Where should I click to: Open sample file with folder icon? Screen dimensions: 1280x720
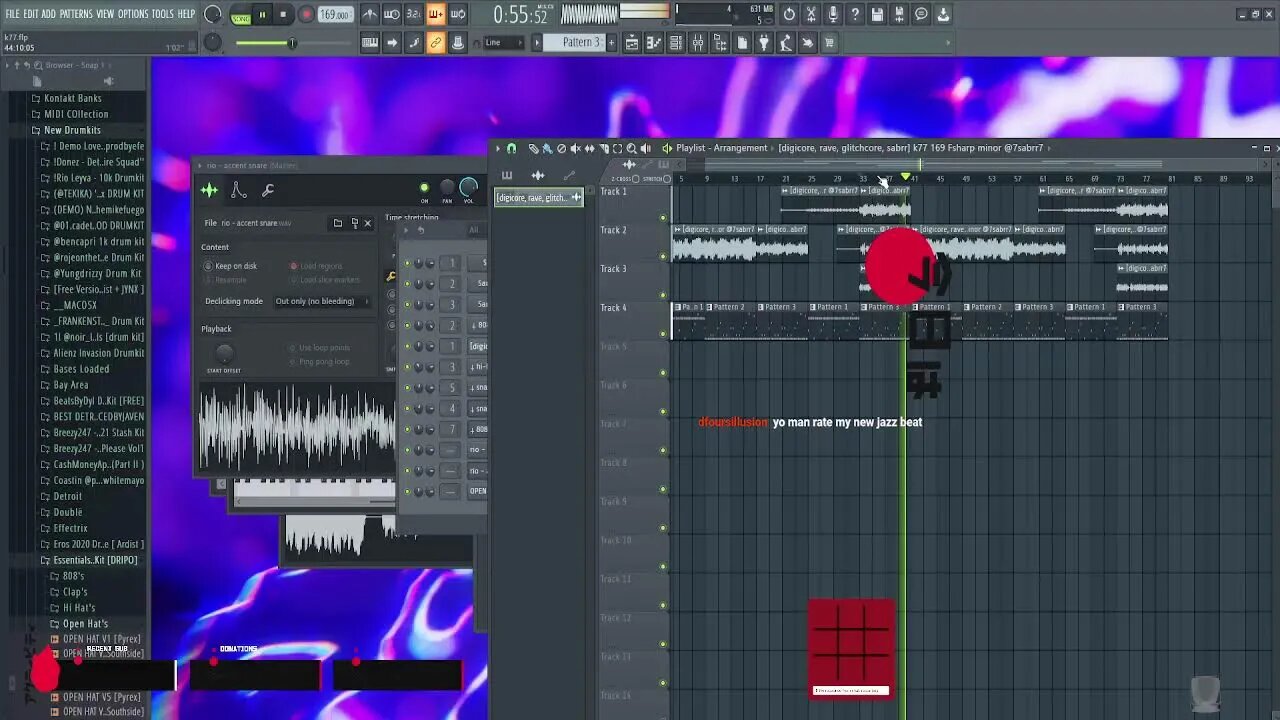tap(338, 223)
